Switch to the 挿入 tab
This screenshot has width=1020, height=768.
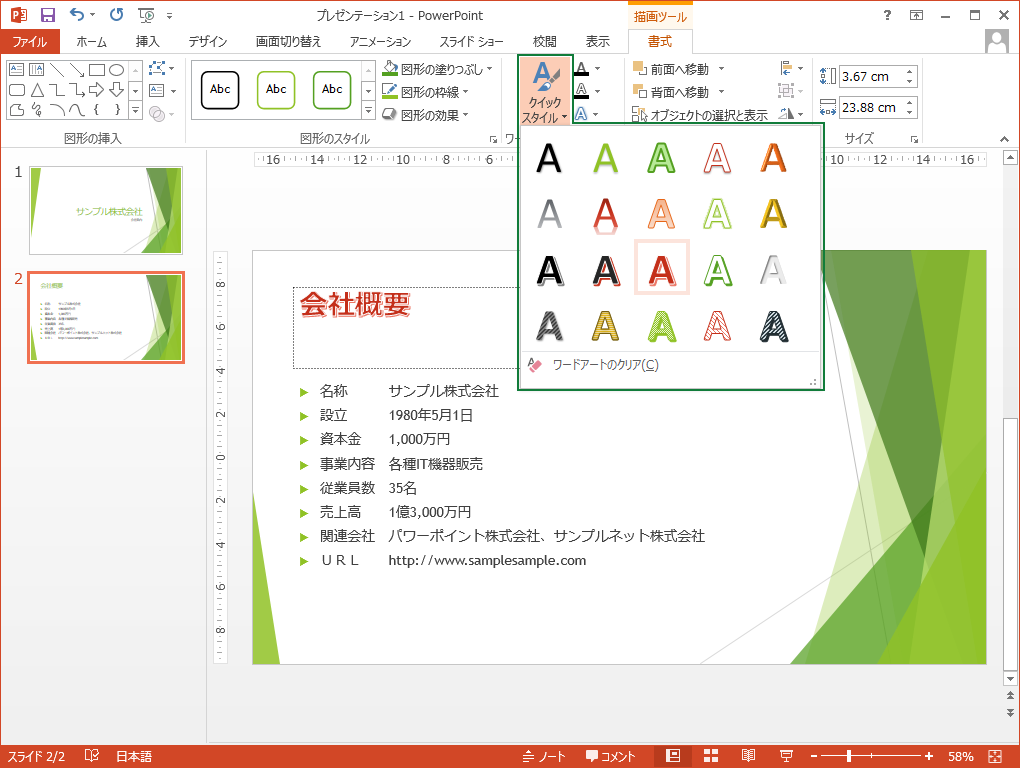[x=148, y=42]
